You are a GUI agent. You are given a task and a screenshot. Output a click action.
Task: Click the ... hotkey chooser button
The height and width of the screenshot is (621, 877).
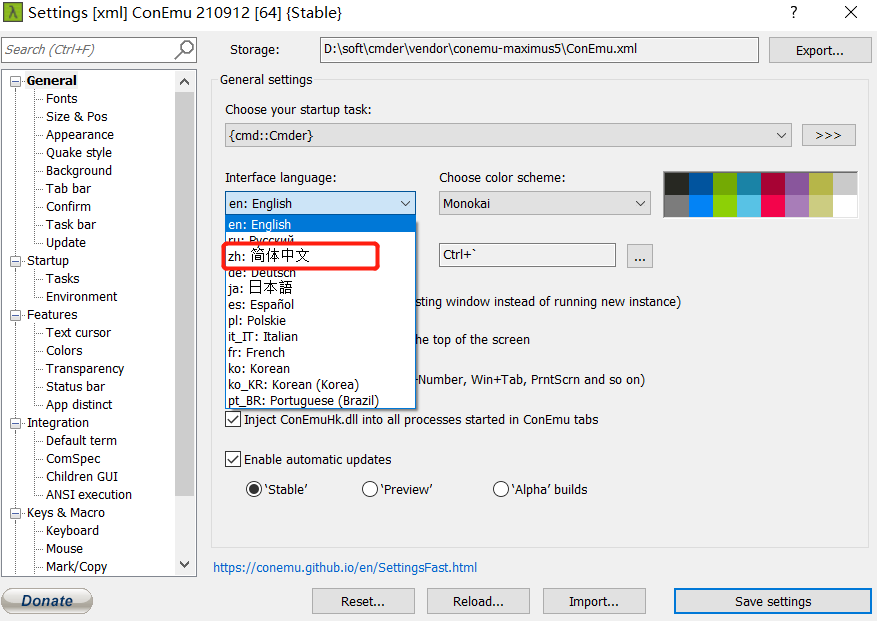640,256
